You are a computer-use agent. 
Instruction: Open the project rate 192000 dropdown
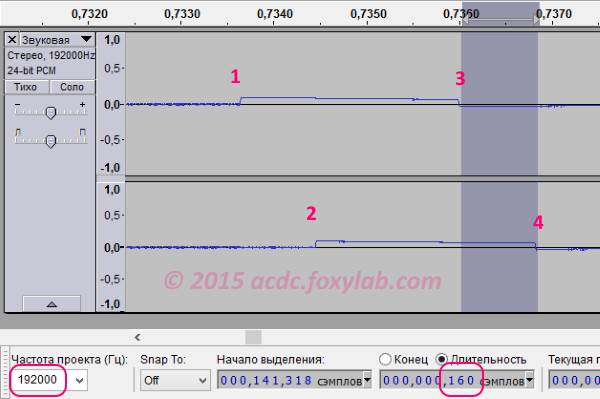(x=80, y=381)
